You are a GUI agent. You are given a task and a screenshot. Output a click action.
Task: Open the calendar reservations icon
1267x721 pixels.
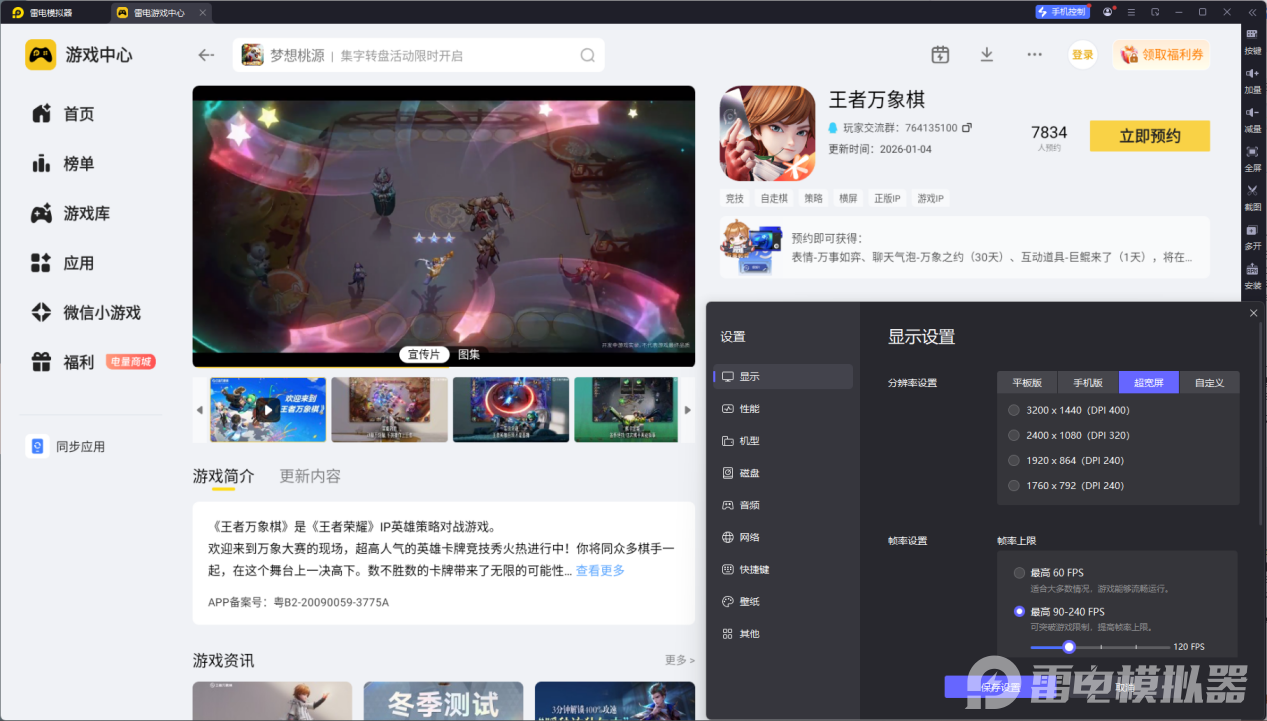940,55
